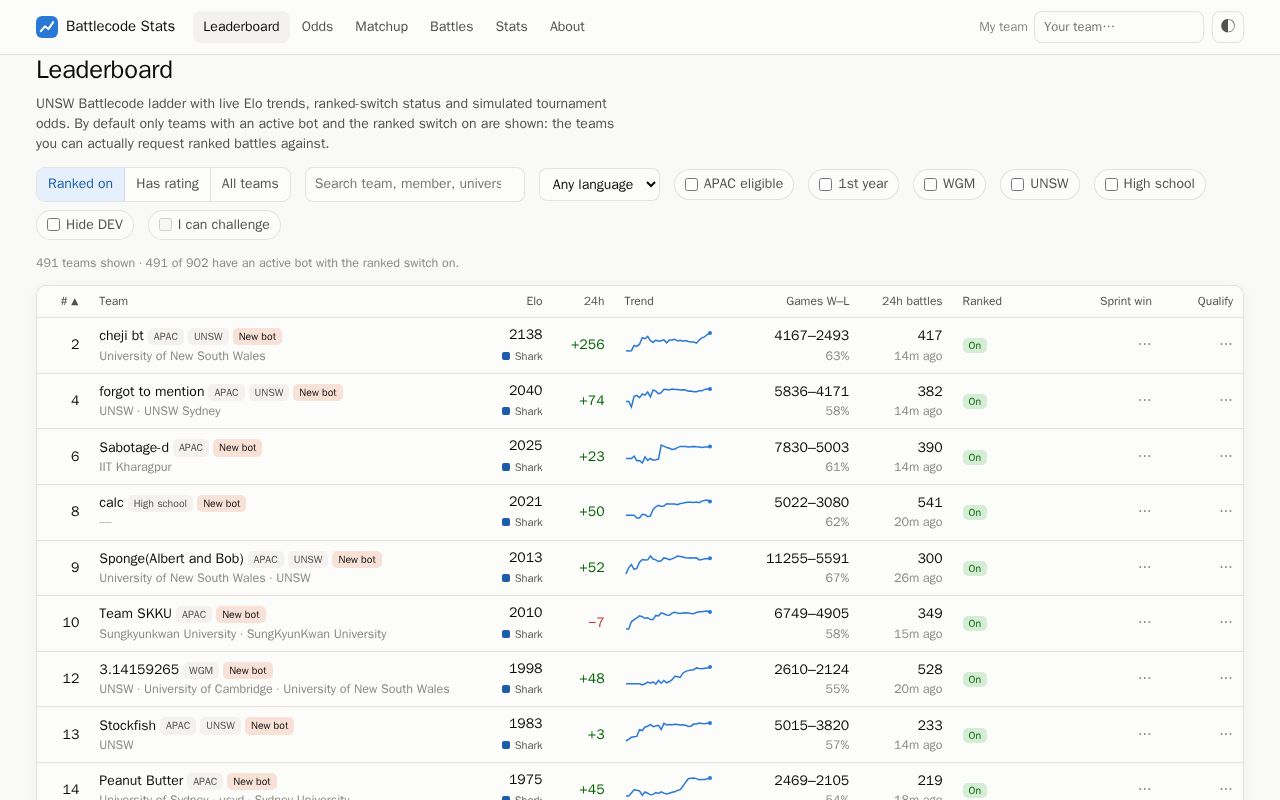Sort by the 24h change column
1280x800 pixels.
point(594,301)
